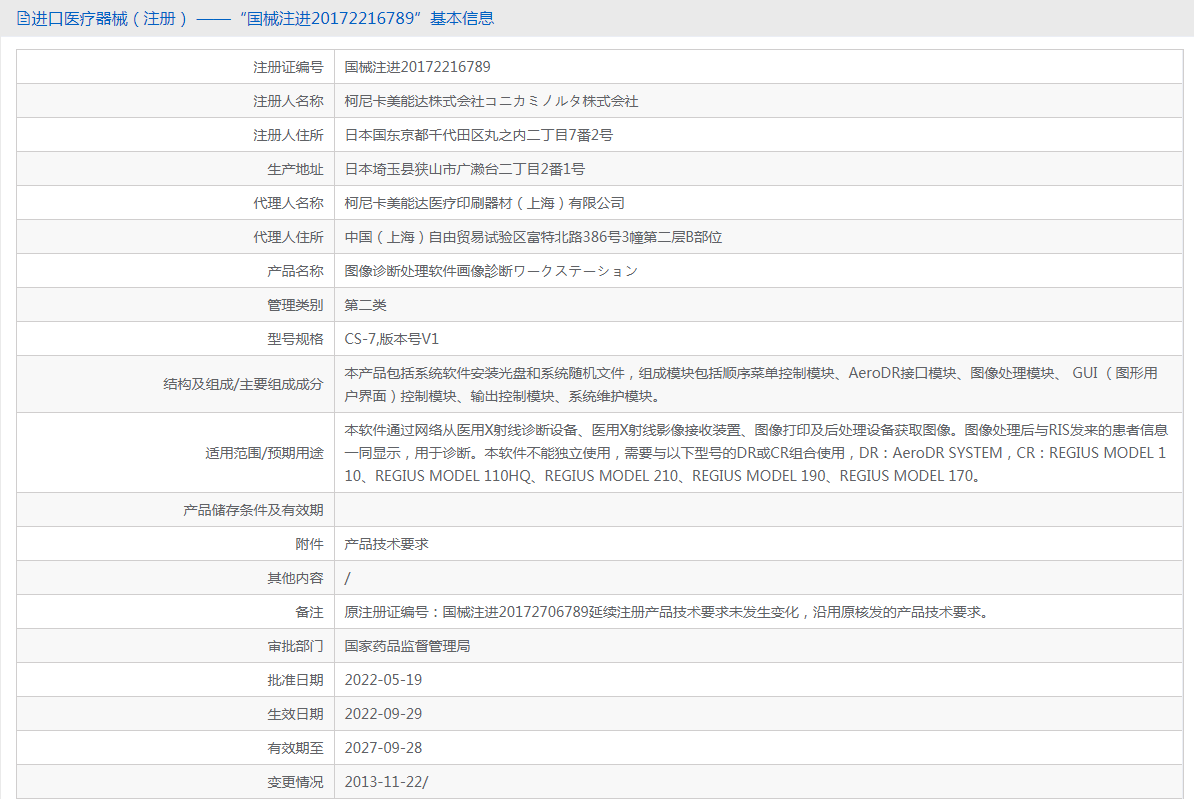Select registration number 国械注进20172216789 in the table

(417, 67)
